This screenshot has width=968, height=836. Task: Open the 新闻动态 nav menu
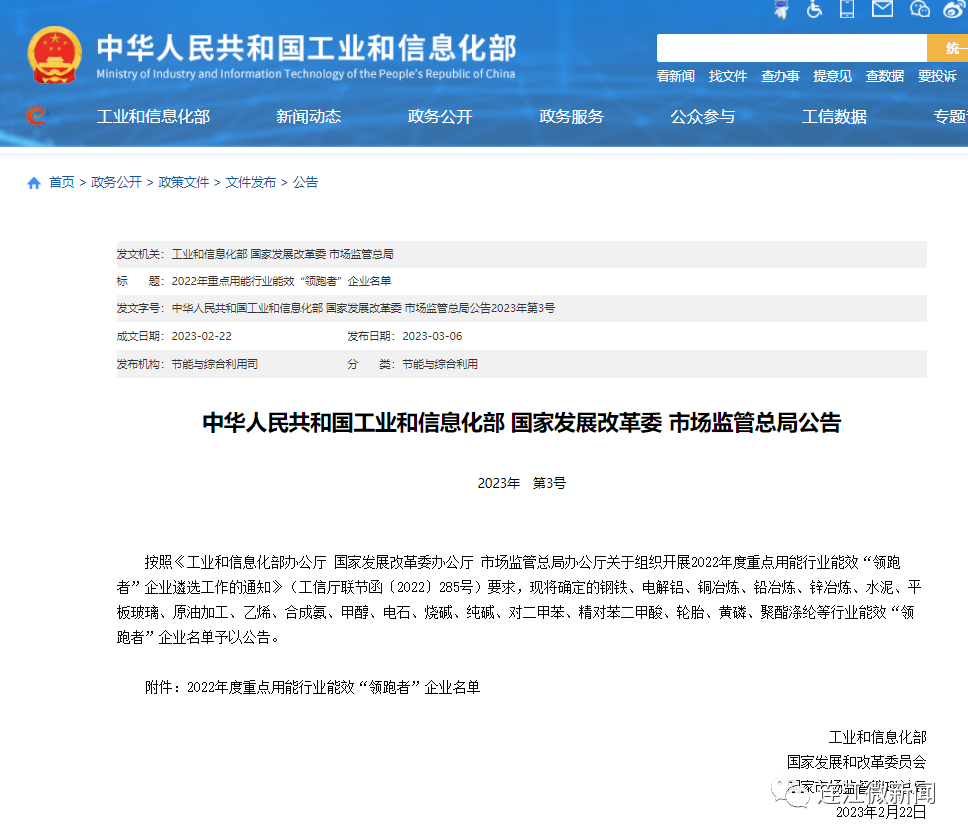coord(309,117)
